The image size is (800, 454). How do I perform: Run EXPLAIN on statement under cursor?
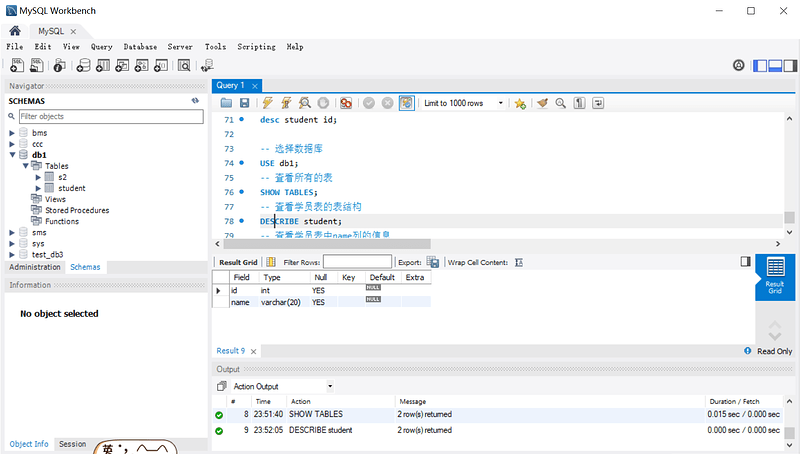(x=305, y=103)
